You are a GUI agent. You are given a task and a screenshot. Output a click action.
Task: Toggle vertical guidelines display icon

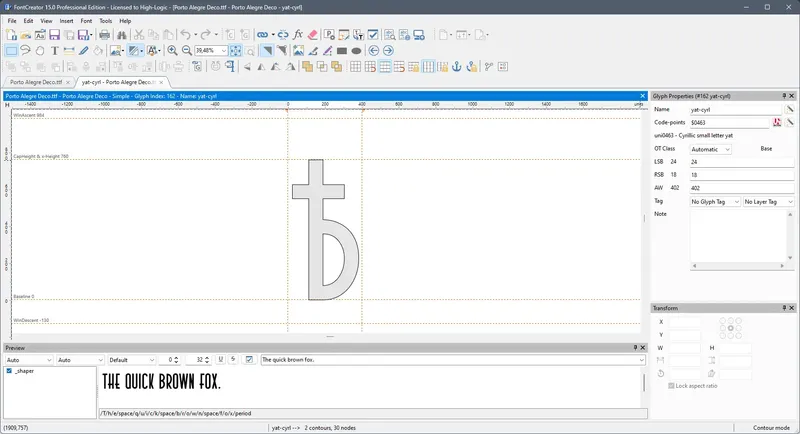[428, 66]
